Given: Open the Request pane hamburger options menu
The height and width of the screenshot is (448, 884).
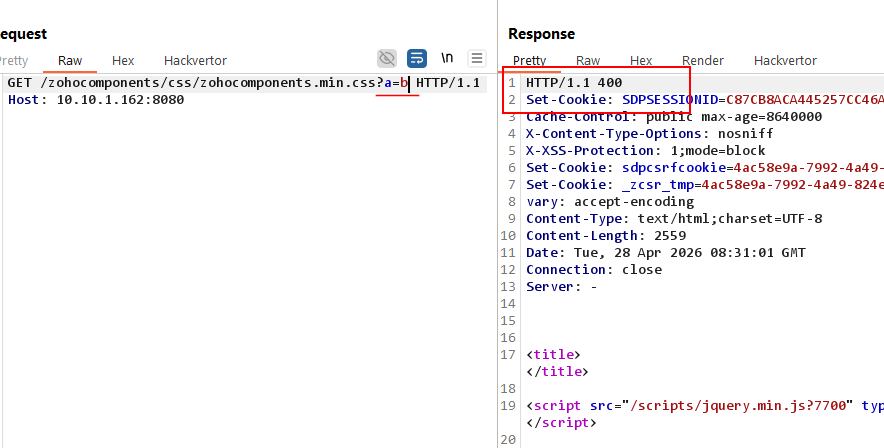Looking at the screenshot, I should pyautogui.click(x=477, y=58).
